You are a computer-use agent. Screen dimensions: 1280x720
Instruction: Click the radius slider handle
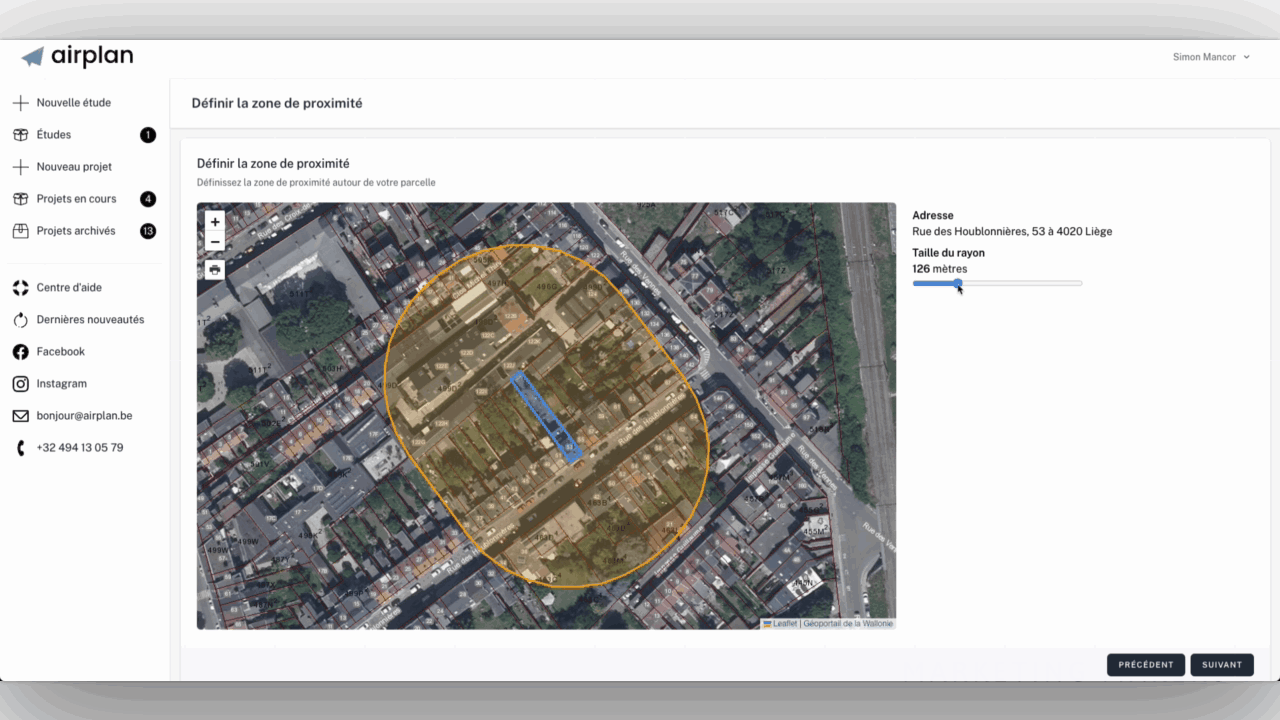[958, 283]
